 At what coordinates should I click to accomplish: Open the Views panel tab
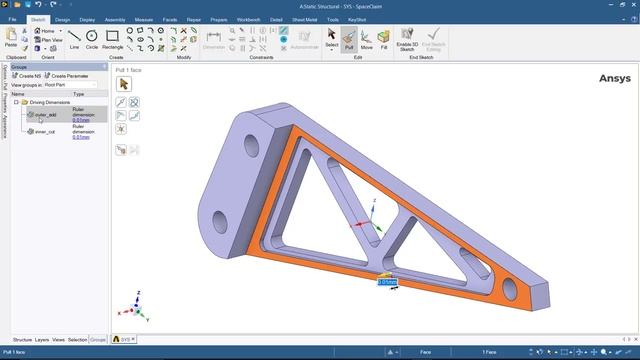click(58, 340)
